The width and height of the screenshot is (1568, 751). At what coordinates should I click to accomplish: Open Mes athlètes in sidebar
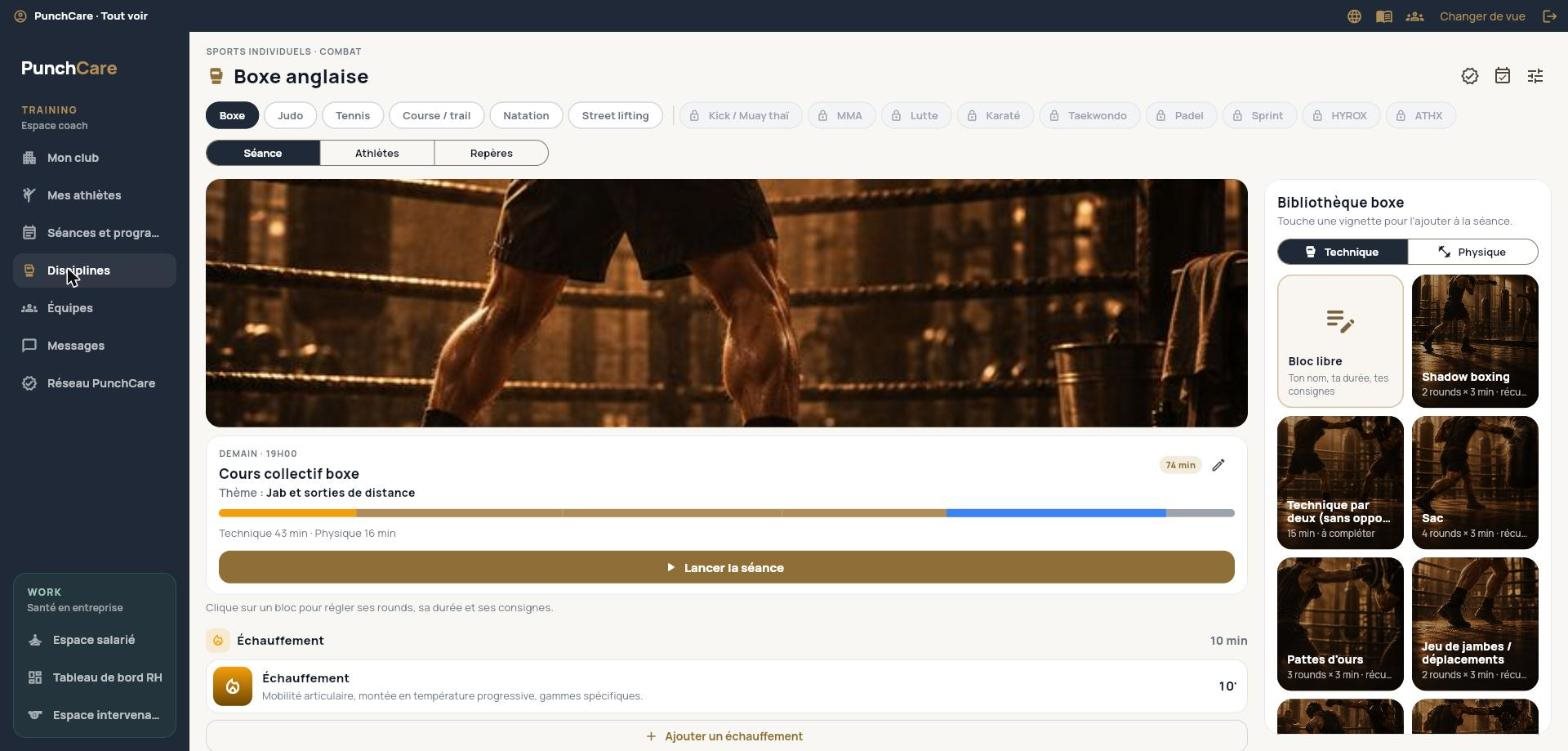pyautogui.click(x=94, y=196)
